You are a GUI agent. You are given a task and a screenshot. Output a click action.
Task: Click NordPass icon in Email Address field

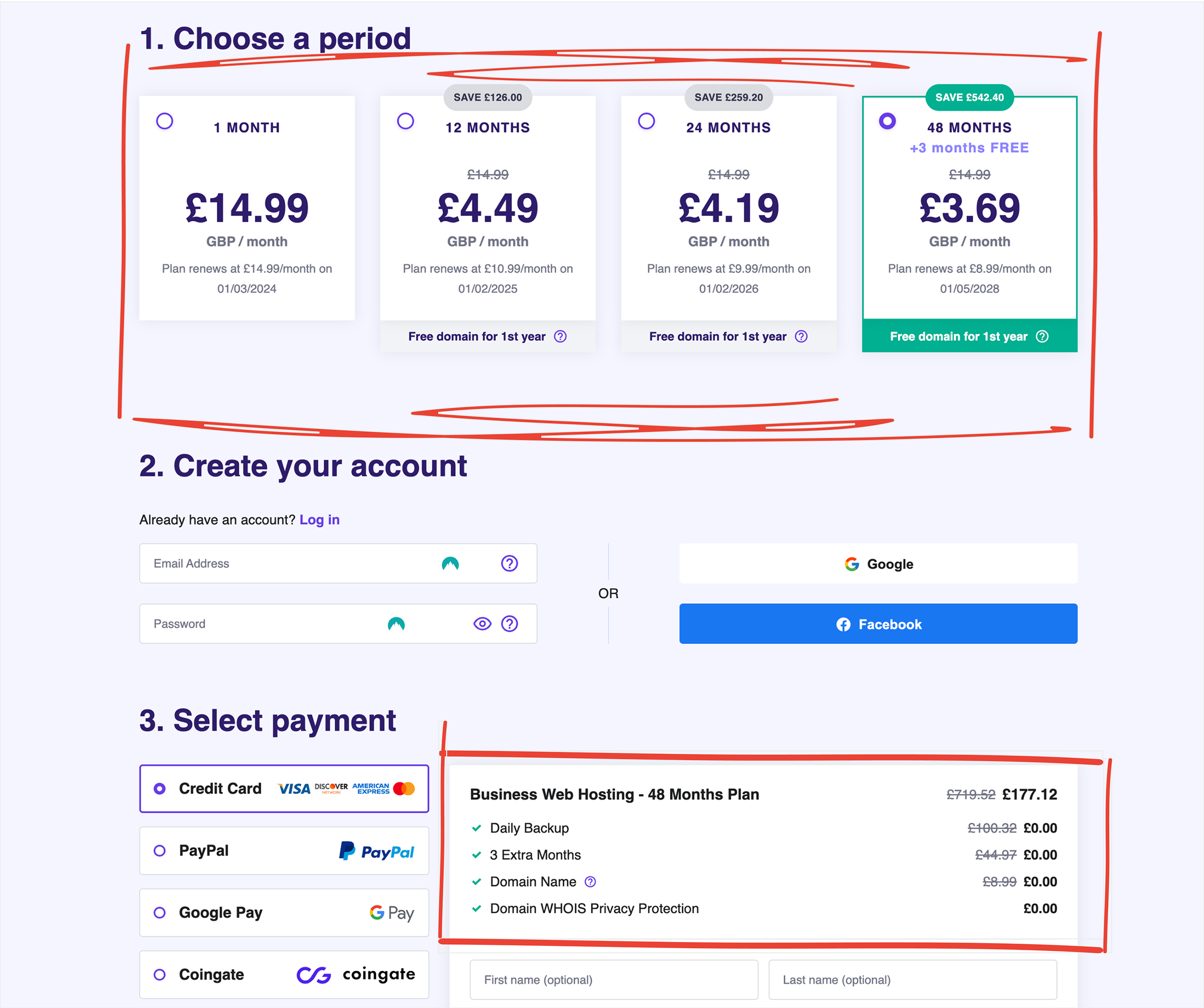(450, 564)
